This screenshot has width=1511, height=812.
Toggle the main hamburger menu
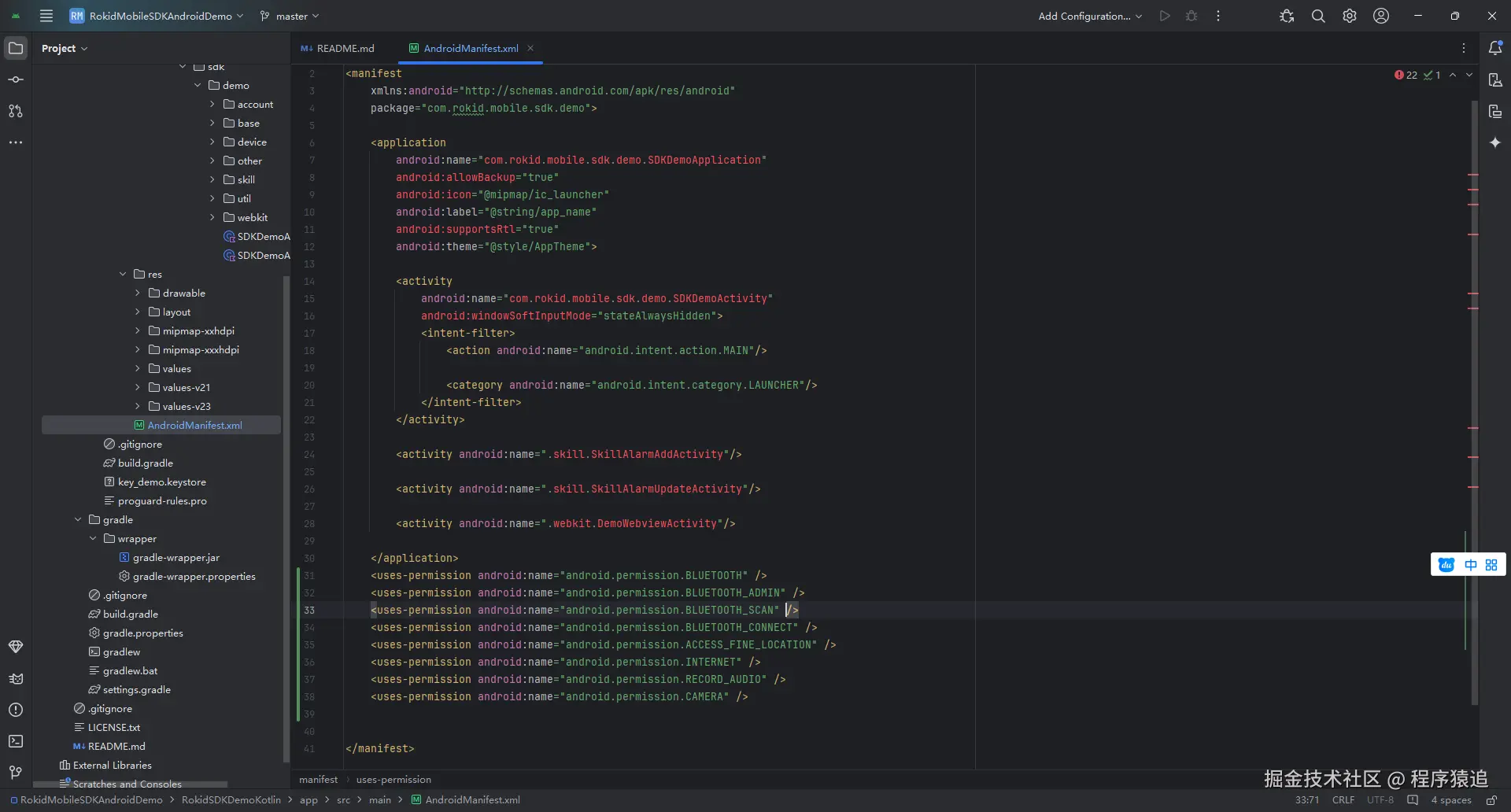[x=46, y=16]
